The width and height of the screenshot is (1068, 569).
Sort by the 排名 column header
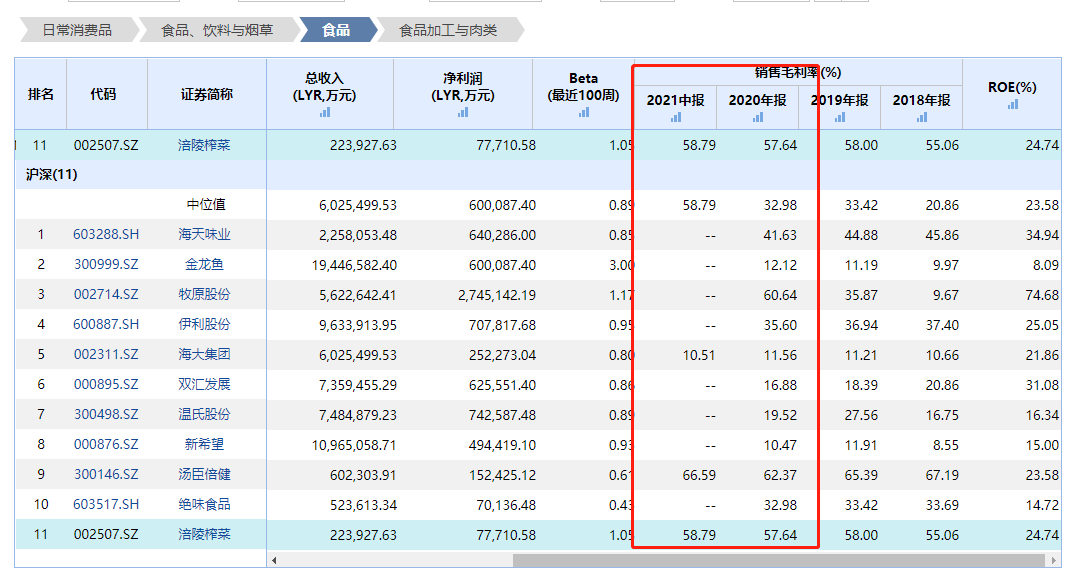(41, 94)
